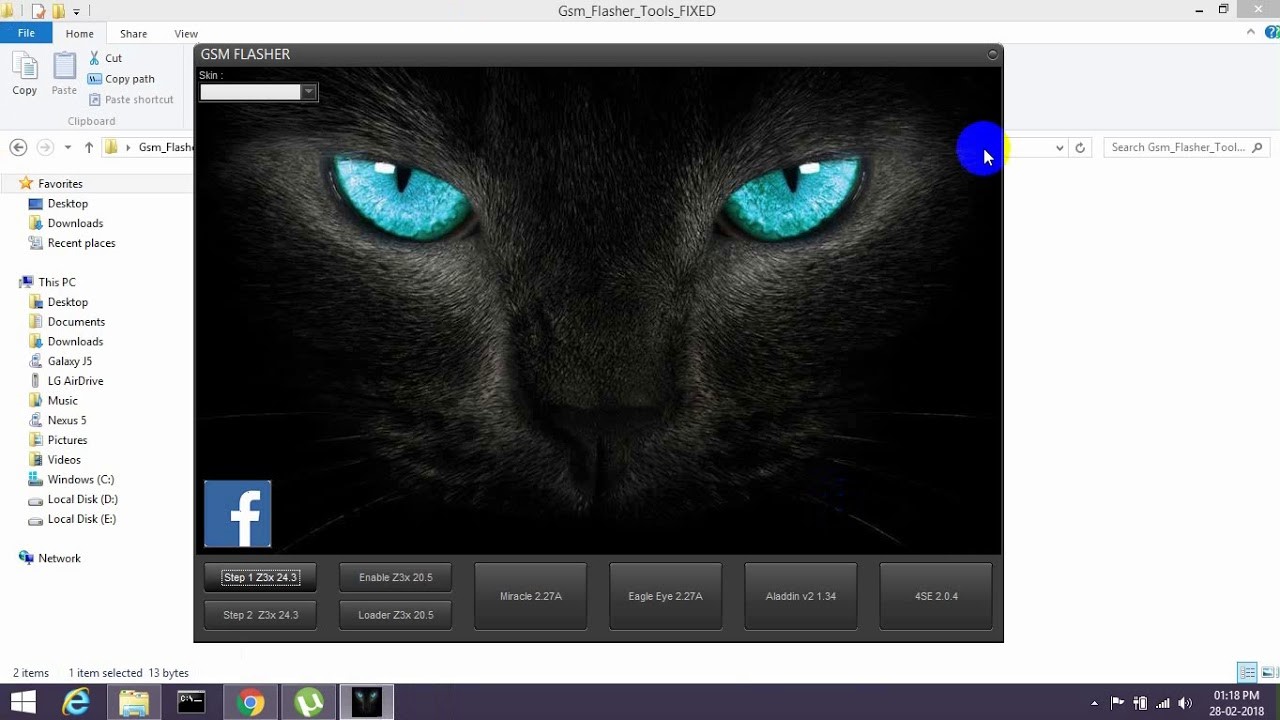Open the Skin selection dropdown
This screenshot has width=1280, height=720.
click(x=309, y=91)
